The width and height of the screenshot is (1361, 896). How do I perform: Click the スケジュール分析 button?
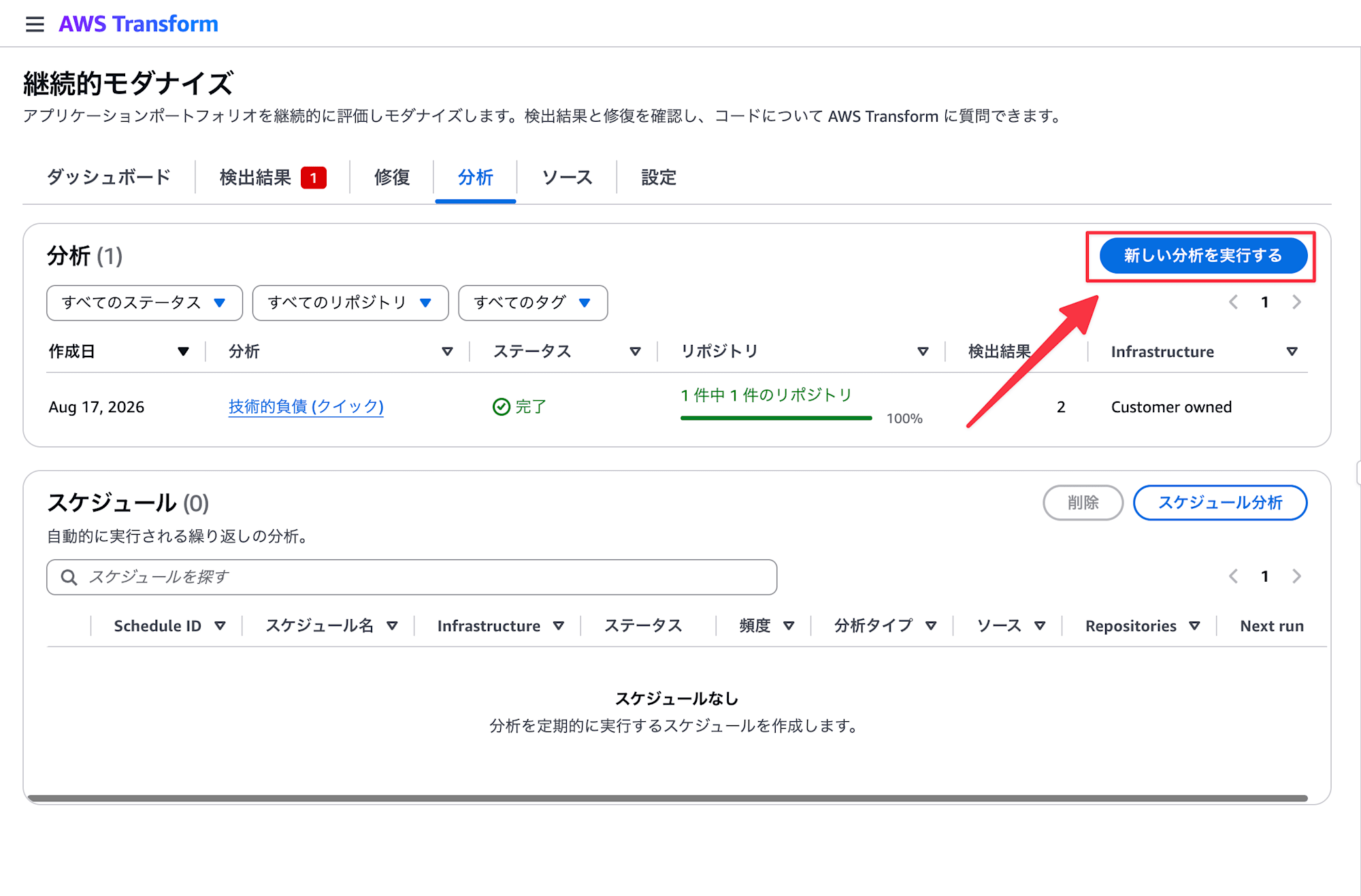[1219, 503]
